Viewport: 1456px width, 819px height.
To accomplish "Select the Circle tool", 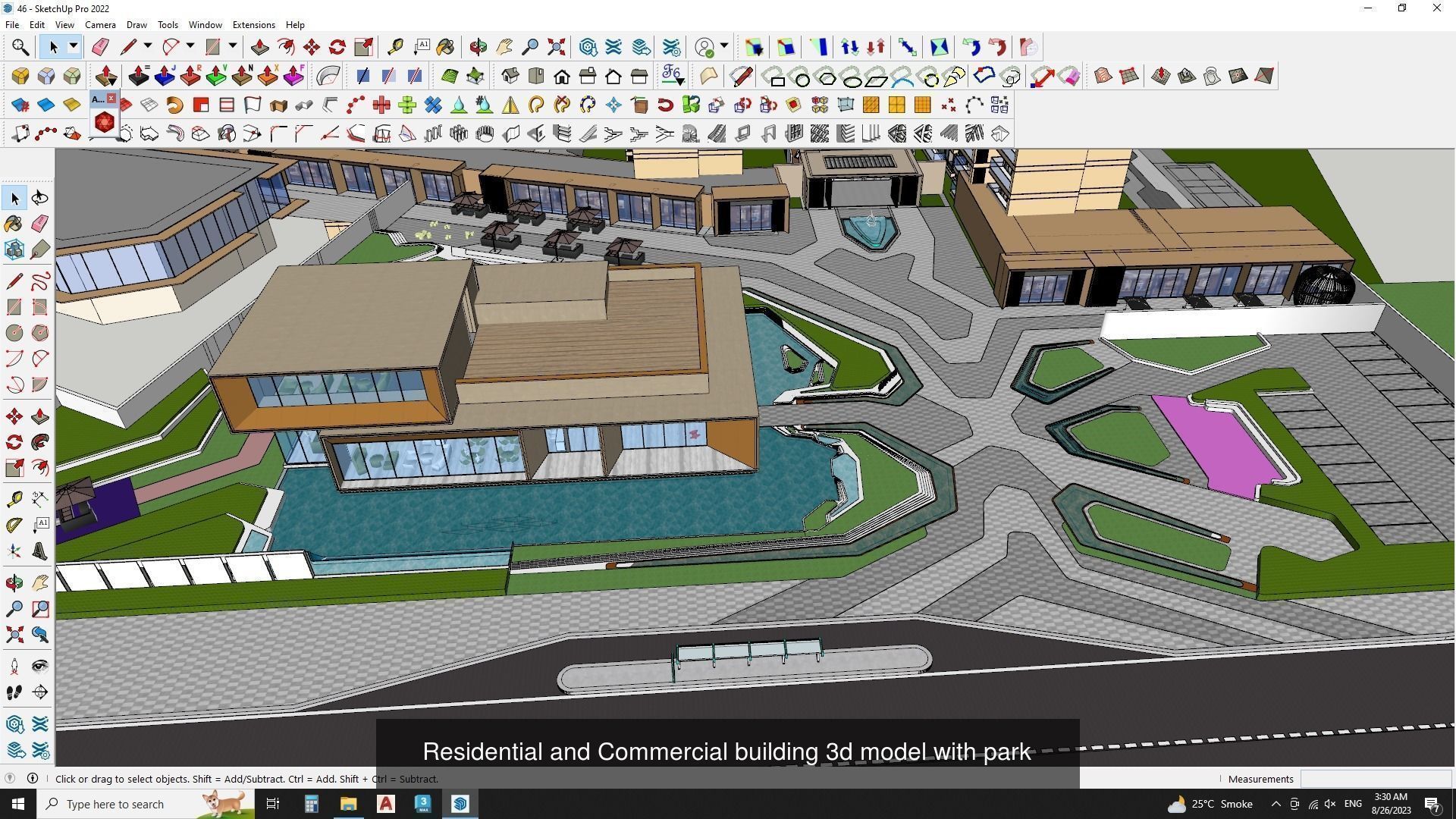I will (x=14, y=333).
